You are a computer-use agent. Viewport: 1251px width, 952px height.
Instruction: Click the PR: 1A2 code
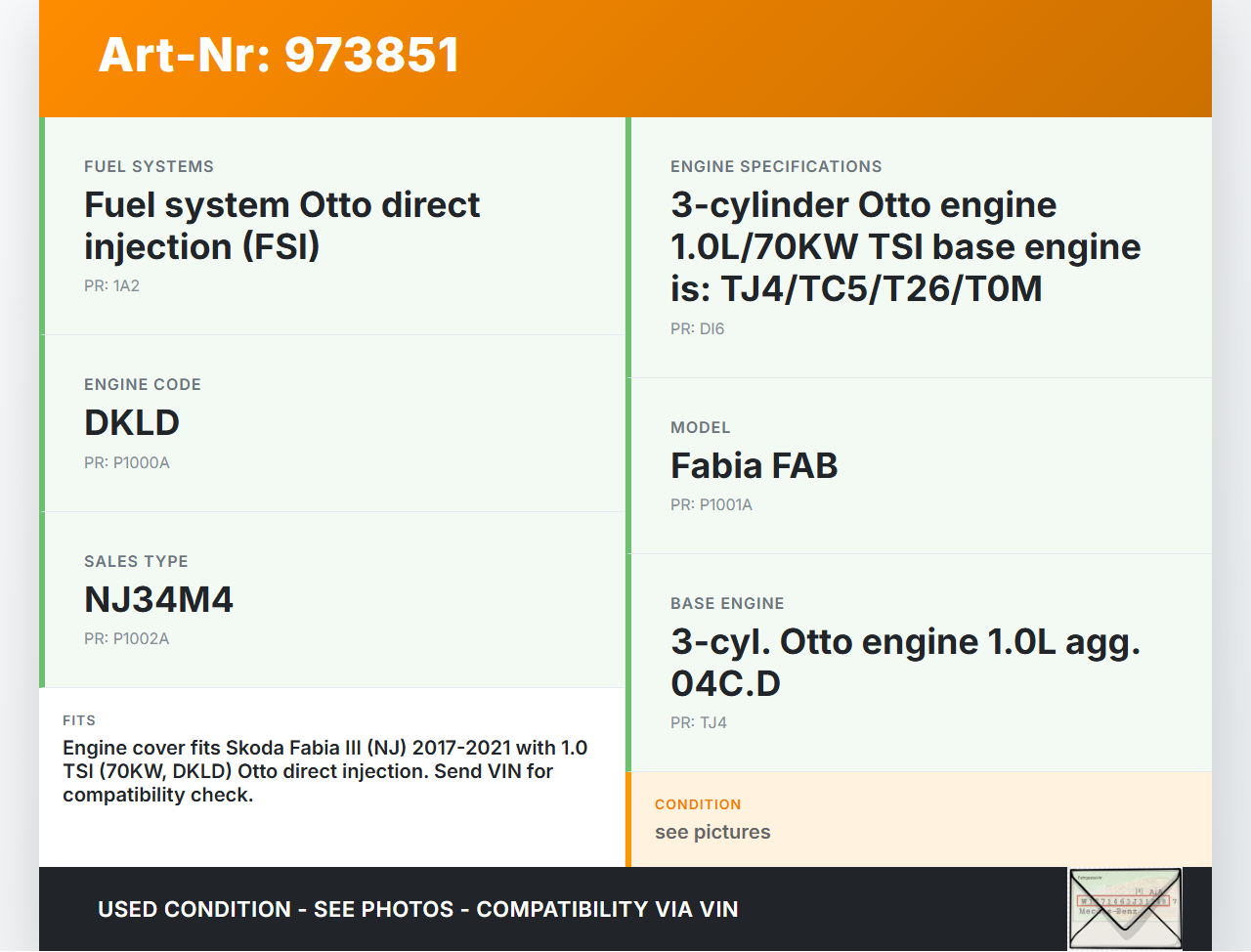pos(111,285)
